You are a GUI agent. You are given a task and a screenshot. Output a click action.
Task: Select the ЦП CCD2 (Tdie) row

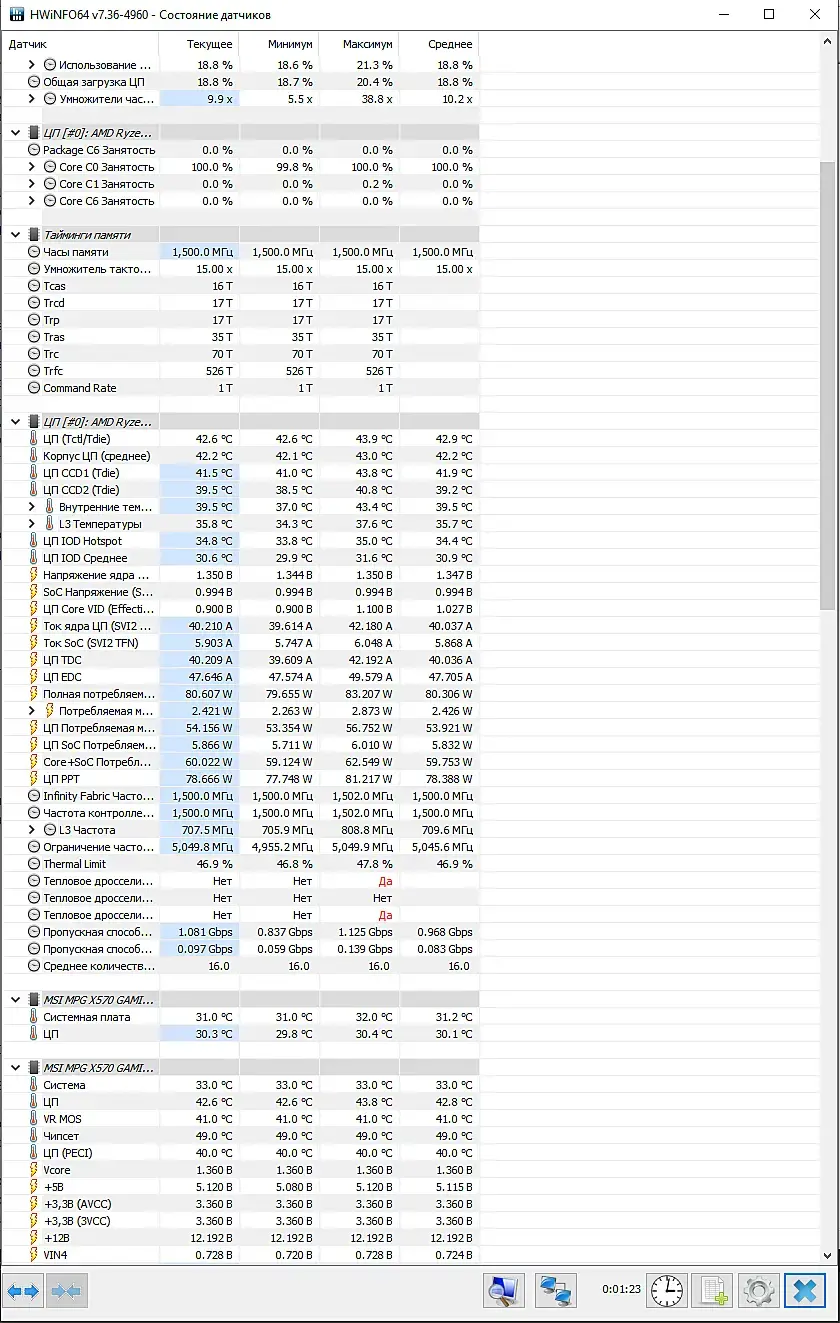click(x=240, y=490)
